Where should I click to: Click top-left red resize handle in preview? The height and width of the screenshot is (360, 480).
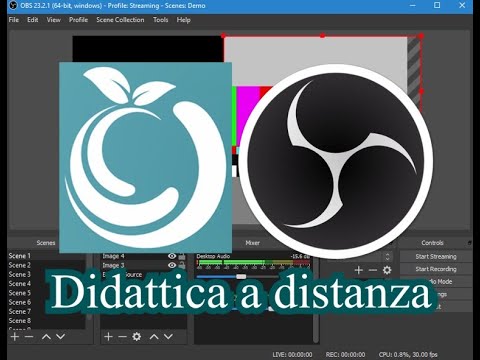click(224, 35)
